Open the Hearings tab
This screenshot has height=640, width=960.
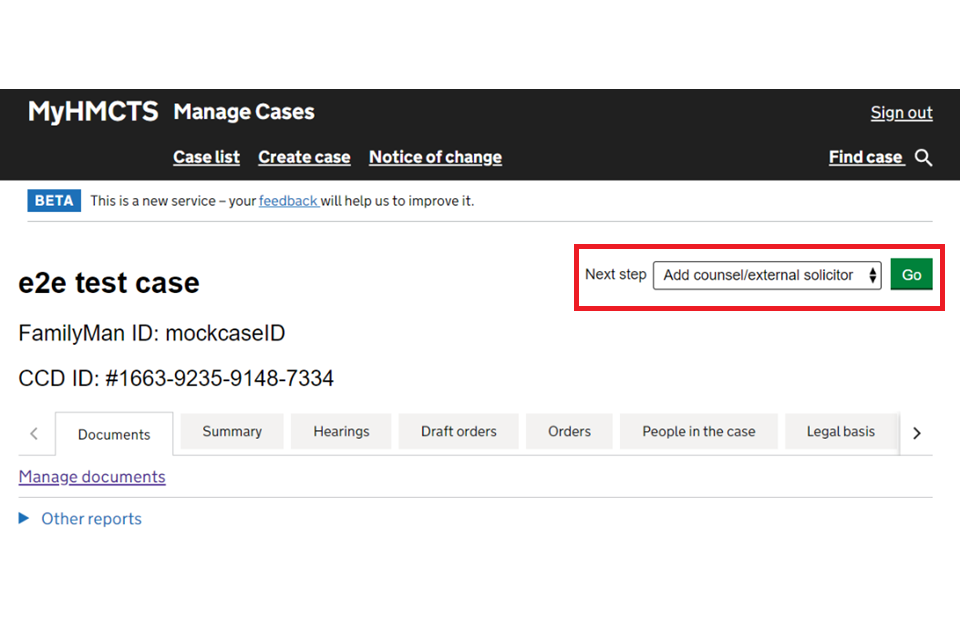(x=341, y=432)
